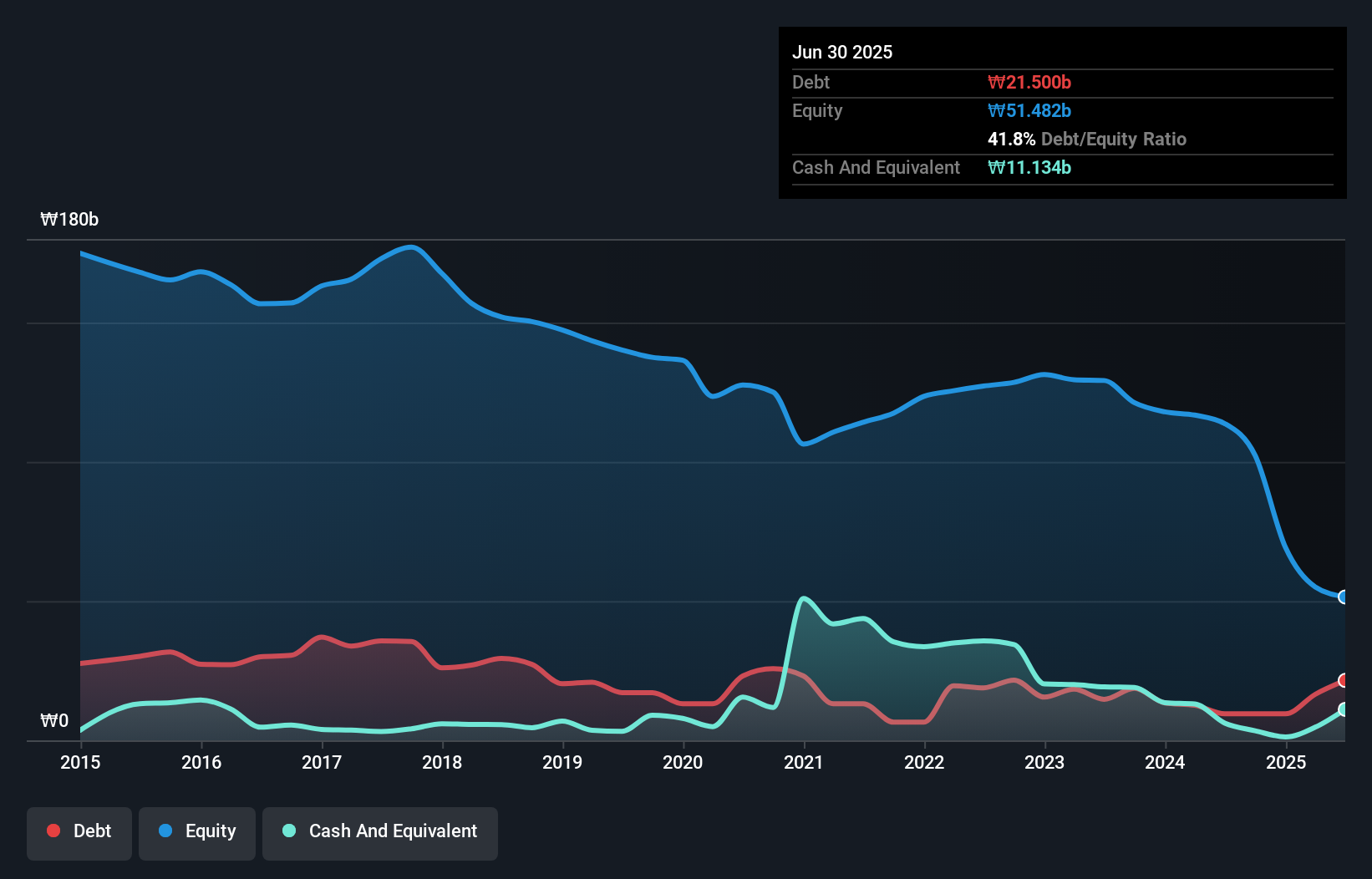The width and height of the screenshot is (1372, 879).
Task: Expand the Debt row in the tooltip
Action: click(x=810, y=82)
